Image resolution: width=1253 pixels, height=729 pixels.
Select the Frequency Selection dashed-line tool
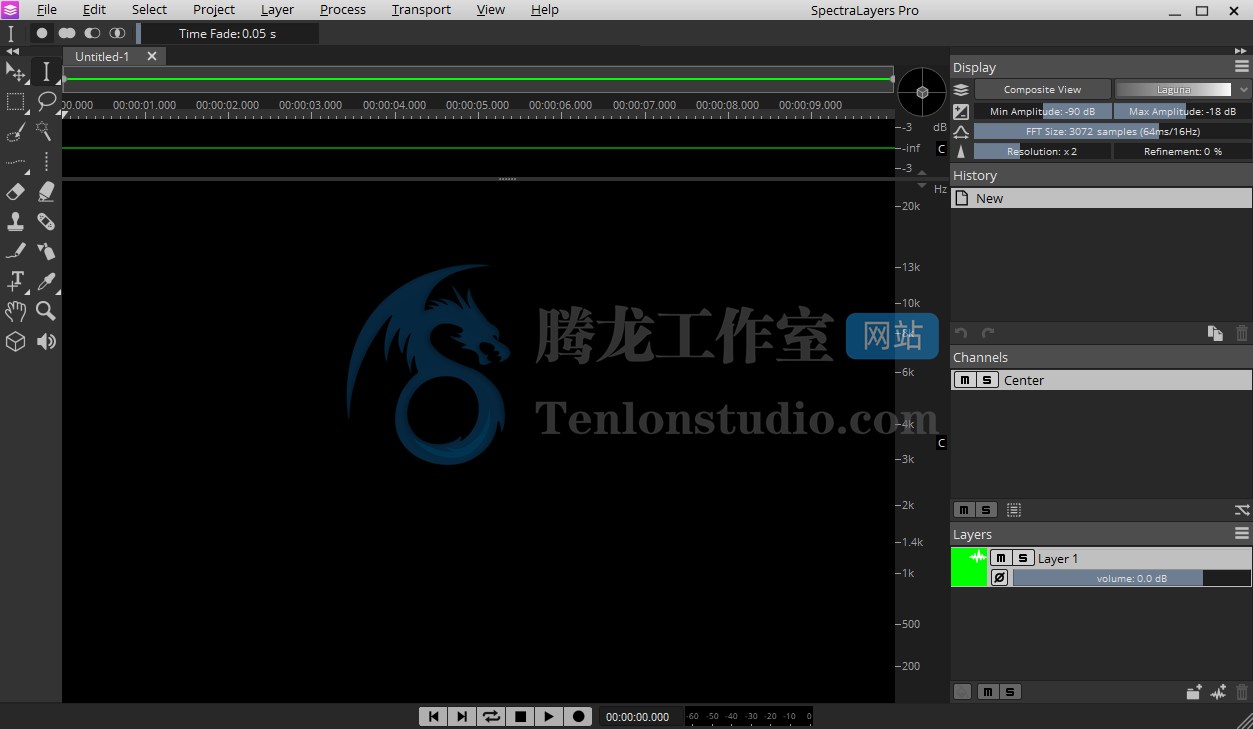16,162
